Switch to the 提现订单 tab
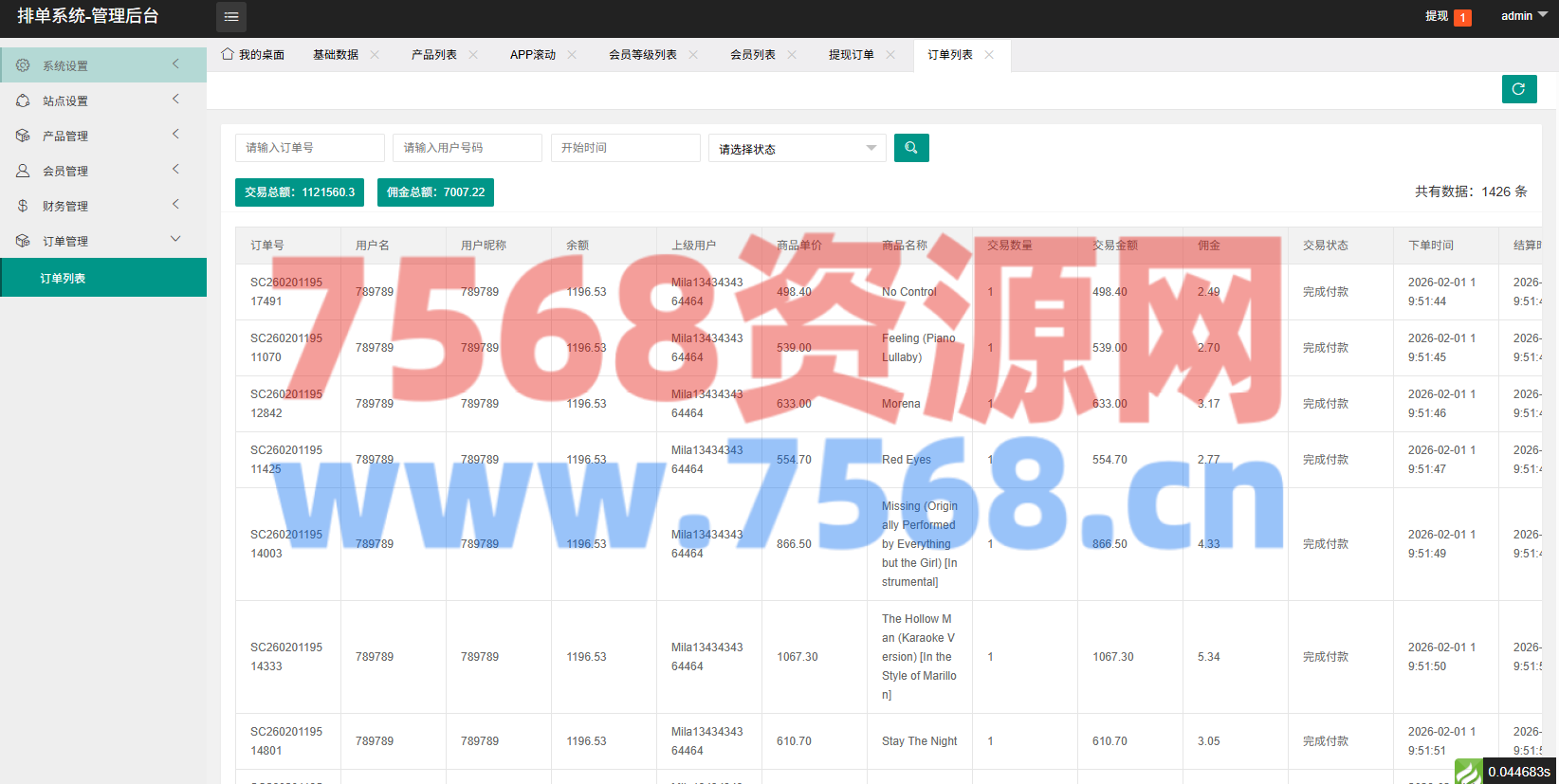The height and width of the screenshot is (784, 1559). pyautogui.click(x=851, y=55)
